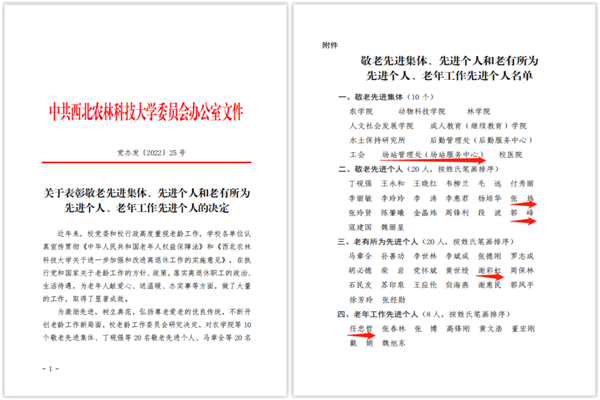This screenshot has width=600, height=400.
Task: Select the name 黄文浩
Action: coord(490,329)
